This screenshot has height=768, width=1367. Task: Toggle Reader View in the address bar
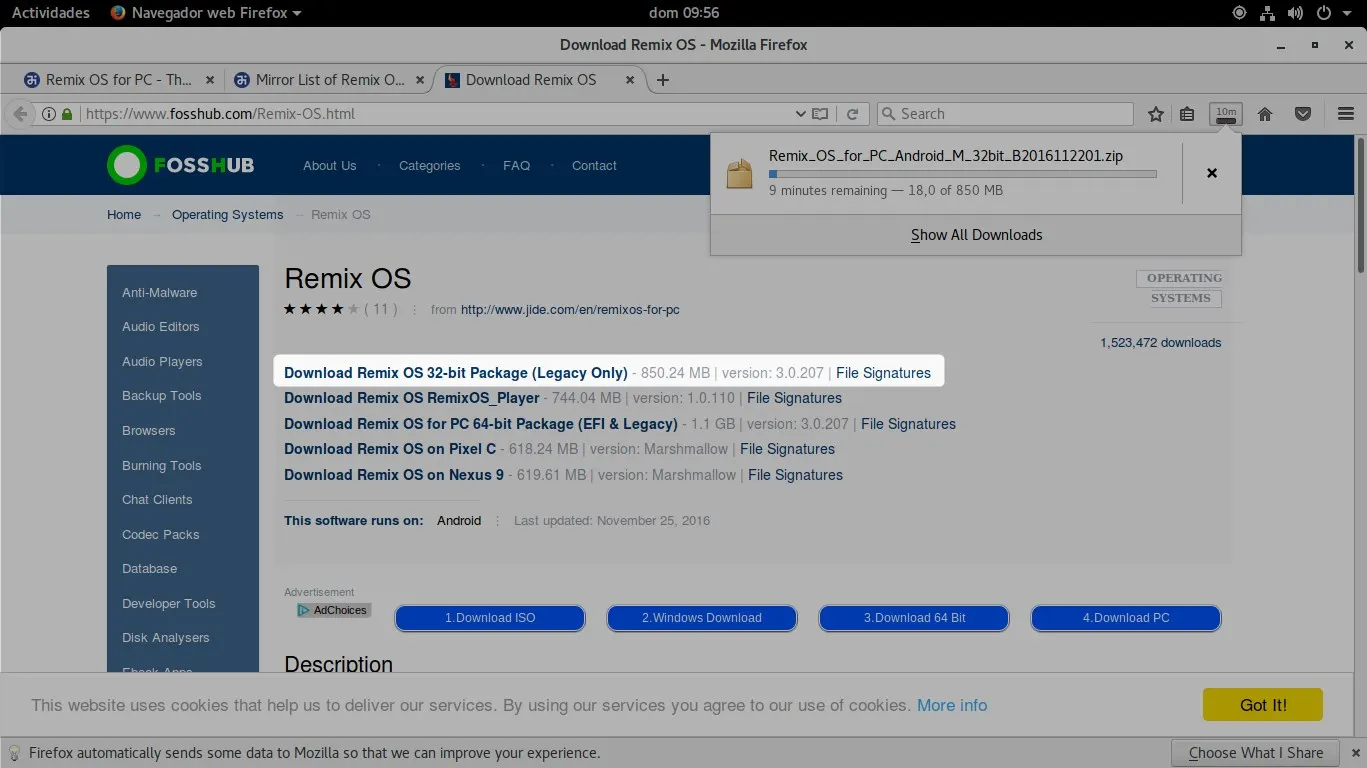[820, 113]
